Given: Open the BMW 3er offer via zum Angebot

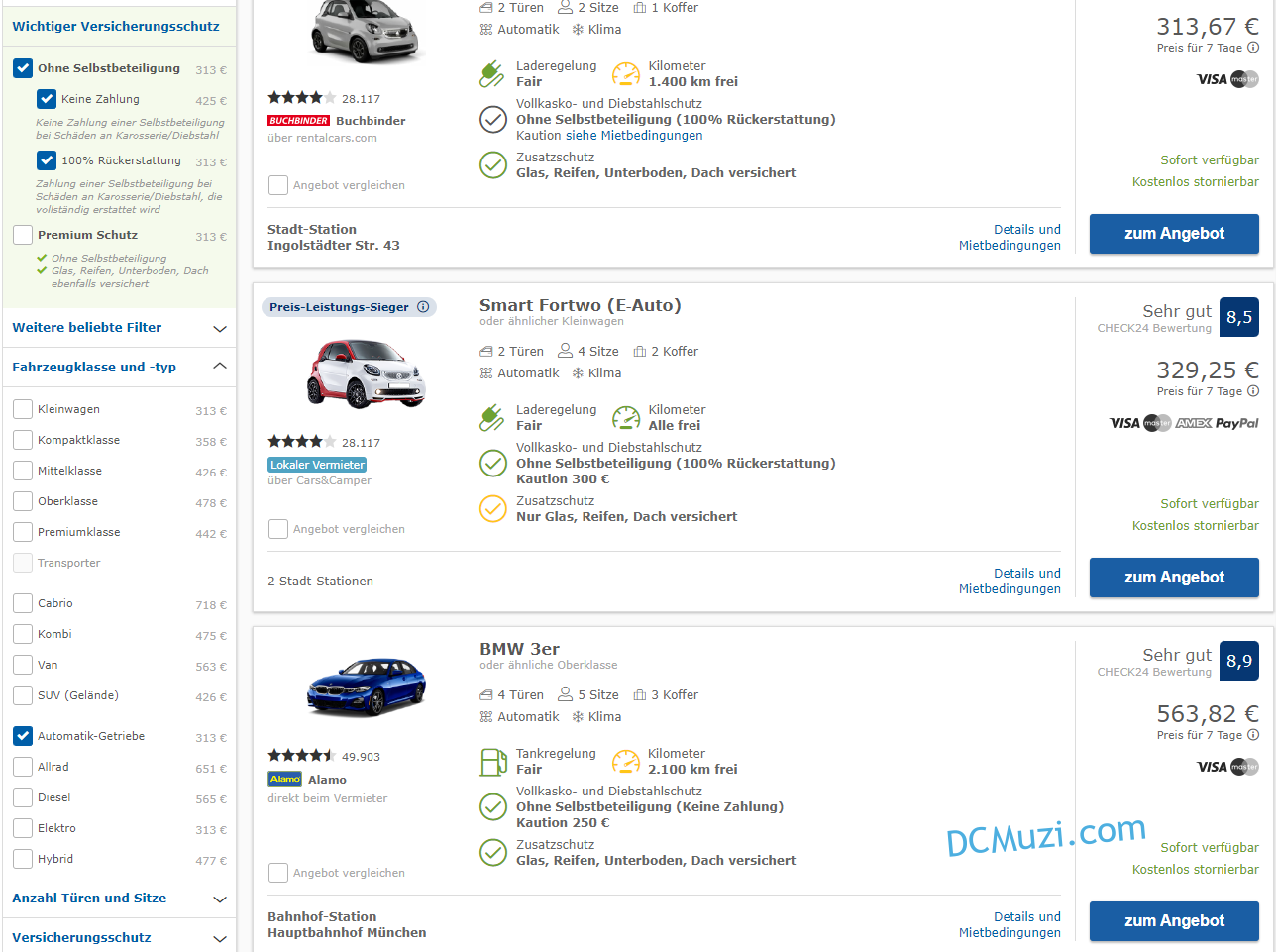Looking at the screenshot, I should [1174, 921].
